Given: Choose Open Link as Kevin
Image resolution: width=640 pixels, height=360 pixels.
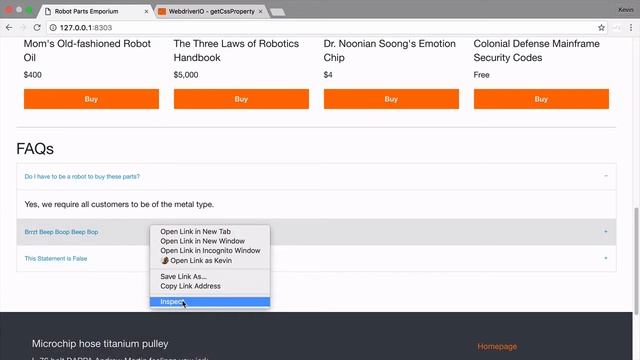Looking at the screenshot, I should (x=210, y=260).
